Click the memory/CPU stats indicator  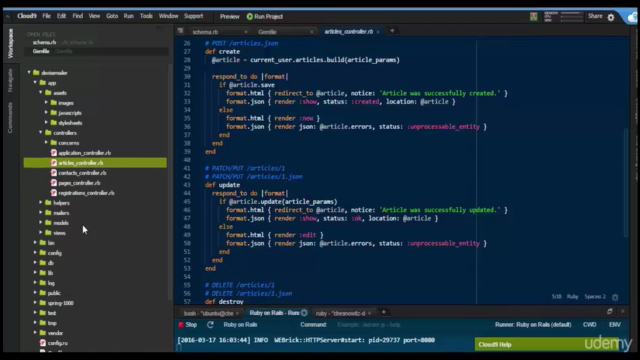click(563, 17)
